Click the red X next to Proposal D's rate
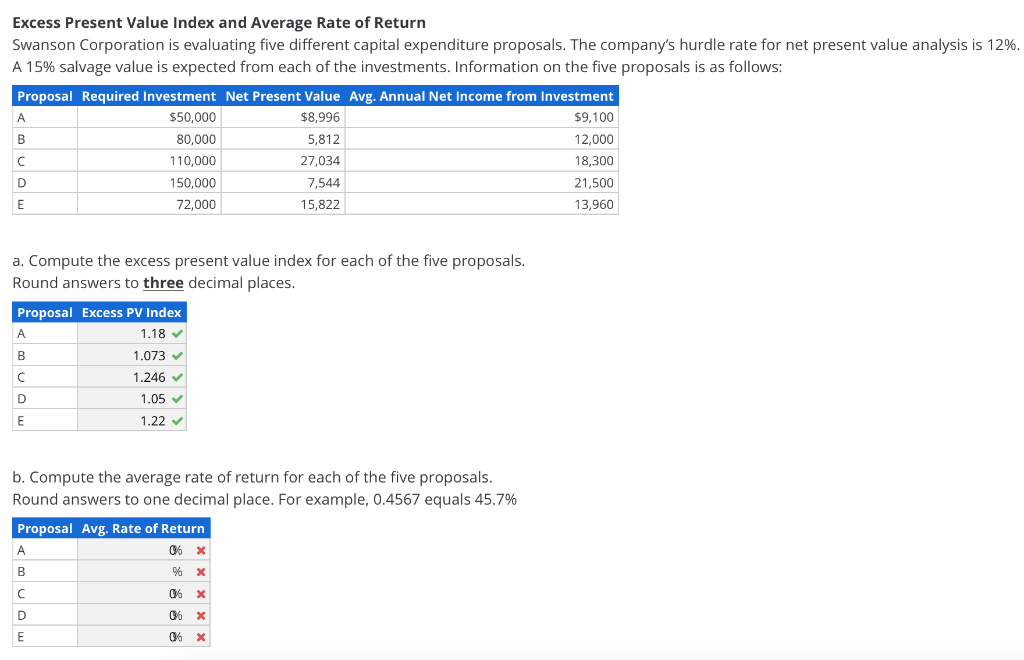1024x660 pixels. tap(198, 615)
